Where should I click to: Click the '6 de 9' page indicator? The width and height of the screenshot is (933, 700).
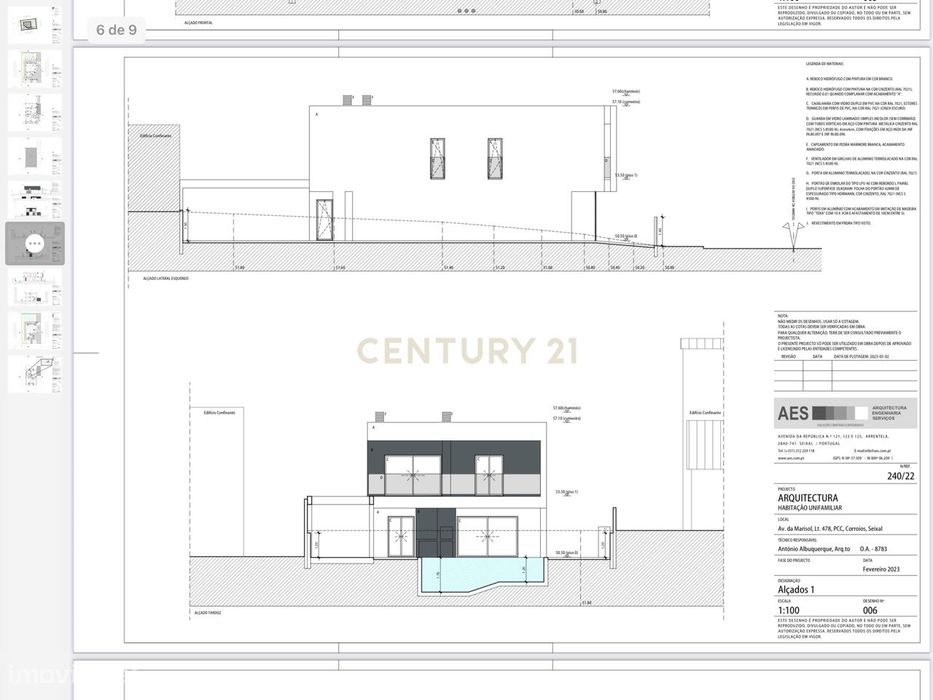pos(117,30)
